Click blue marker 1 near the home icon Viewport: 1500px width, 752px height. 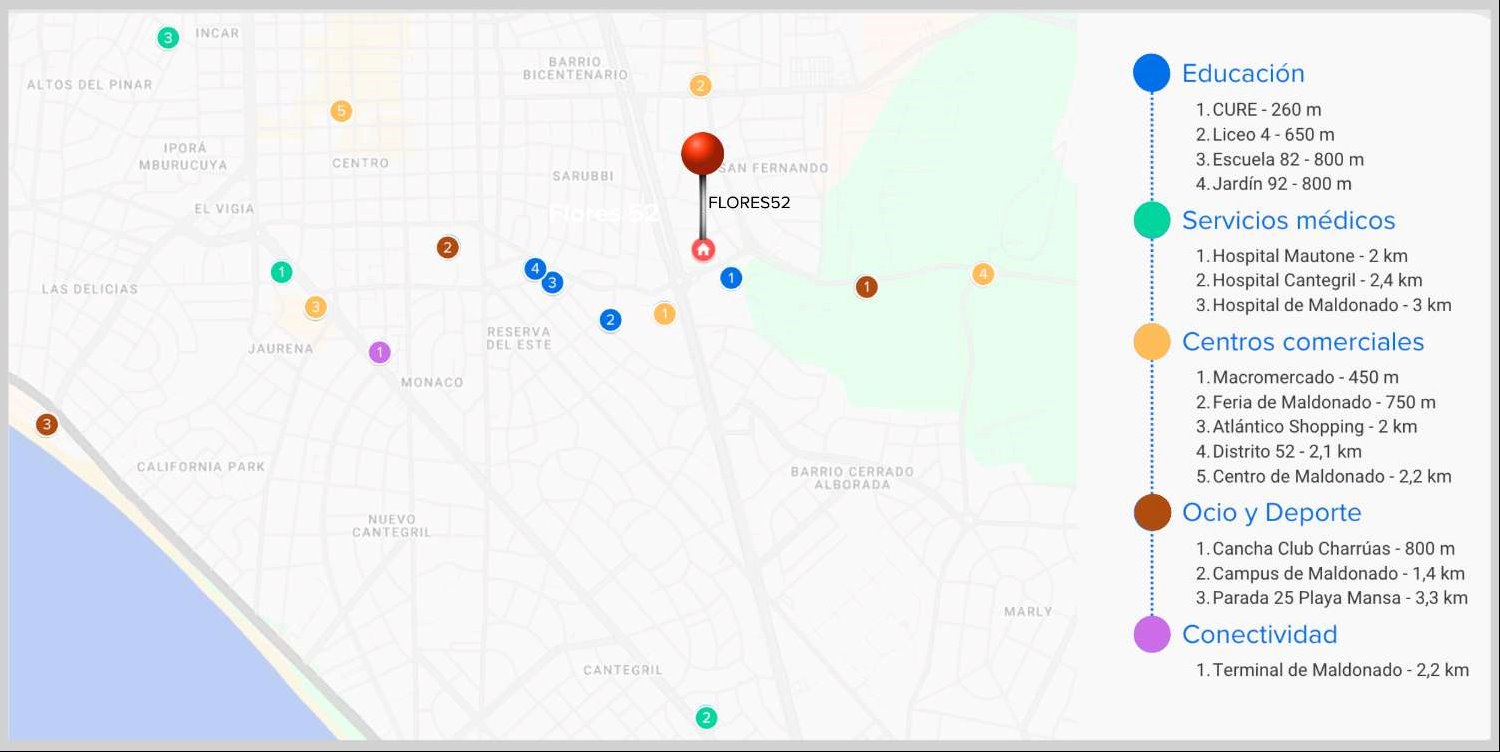coord(731,278)
